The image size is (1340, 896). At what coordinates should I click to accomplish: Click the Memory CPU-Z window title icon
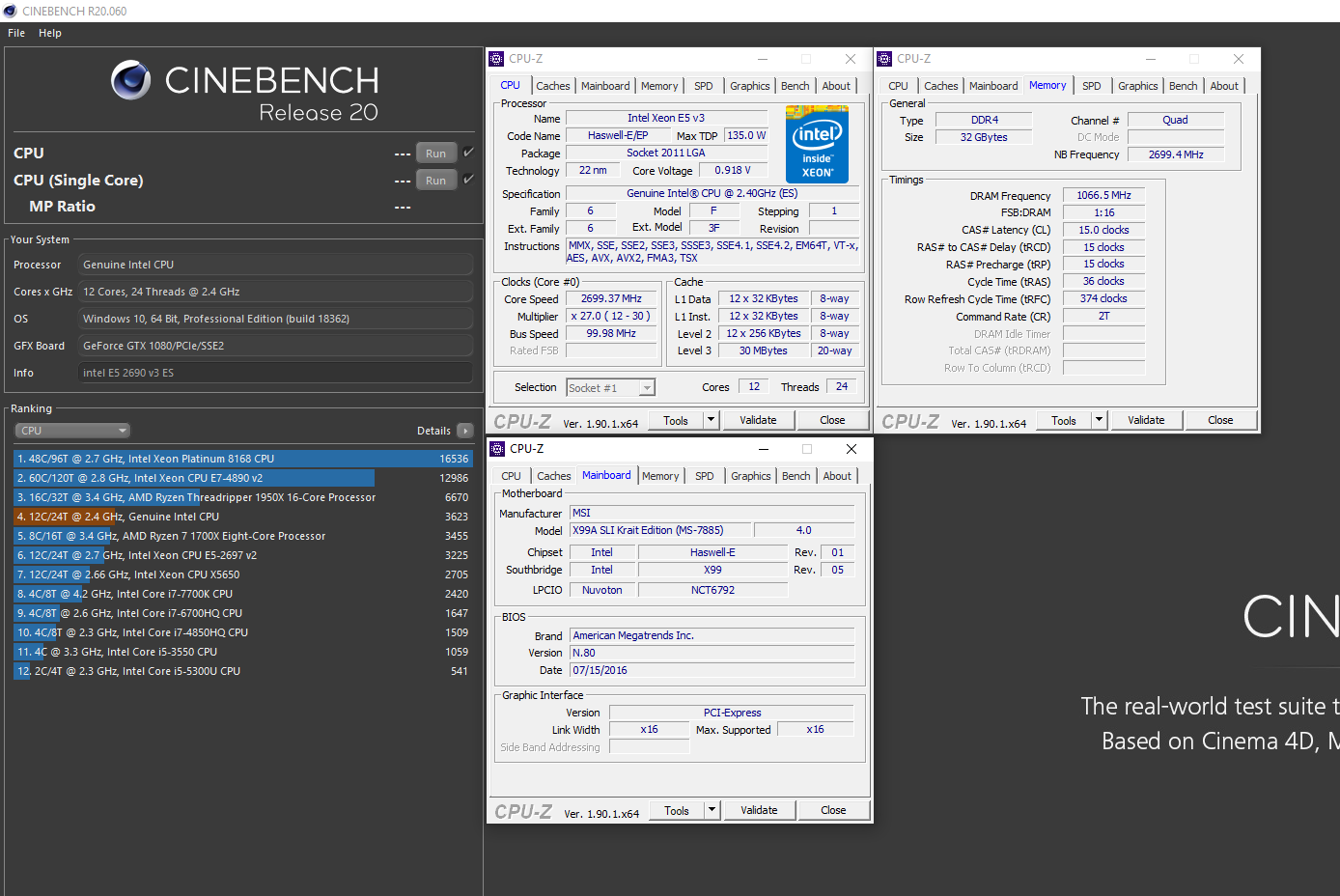[884, 59]
